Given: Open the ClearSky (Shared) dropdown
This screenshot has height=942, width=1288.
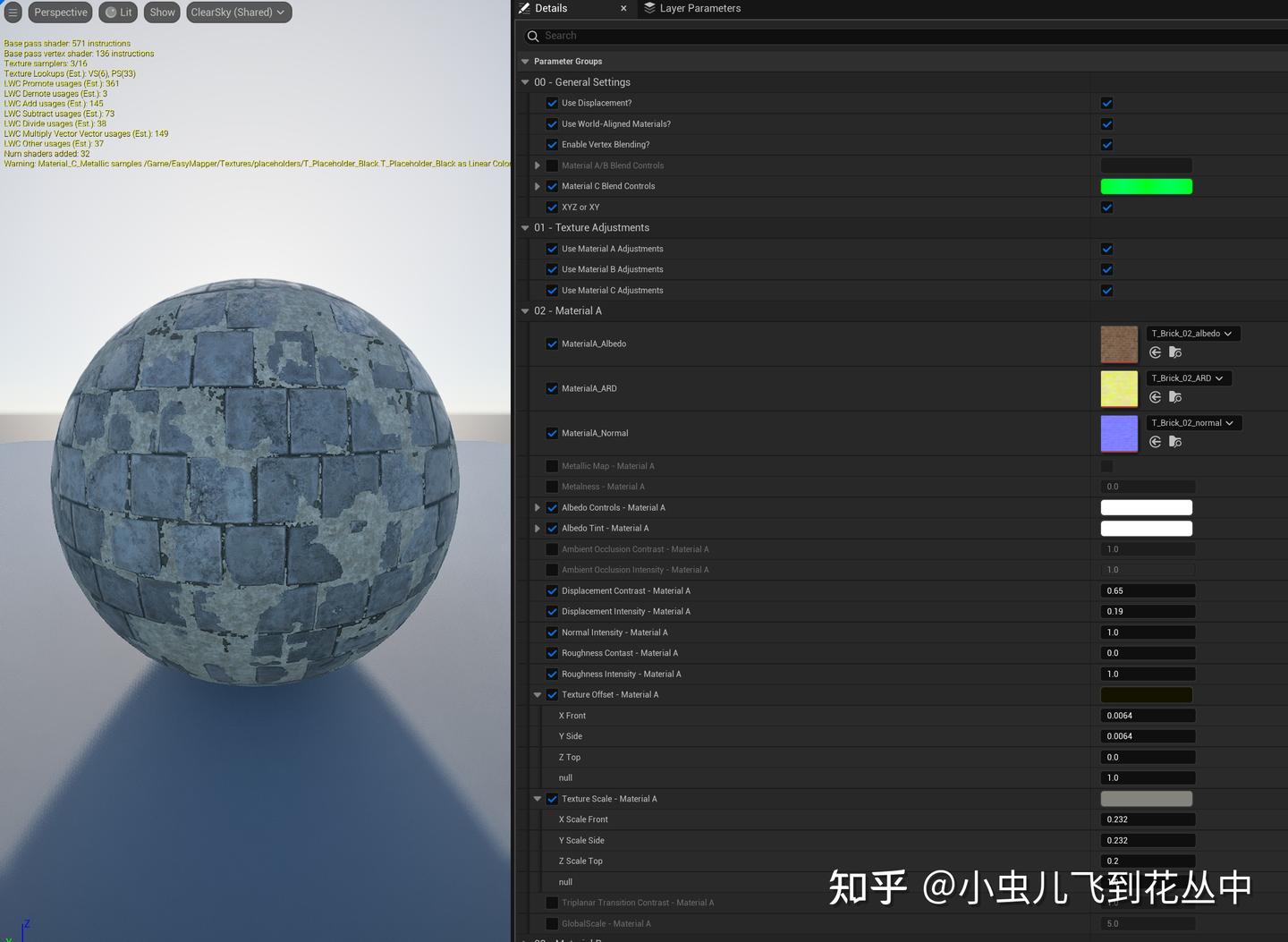Looking at the screenshot, I should click(x=238, y=12).
